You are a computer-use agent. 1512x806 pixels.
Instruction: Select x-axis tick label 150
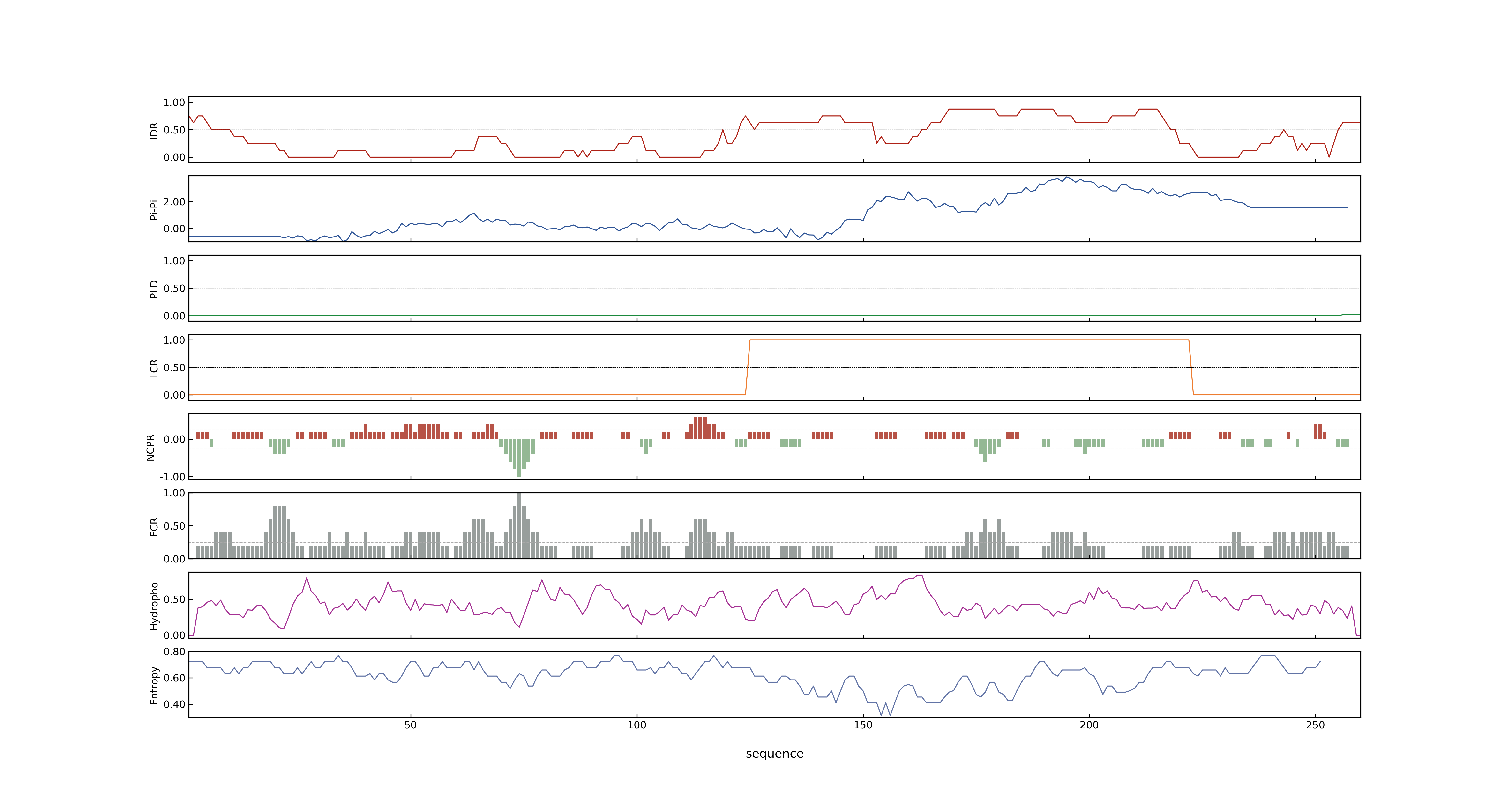[863, 725]
